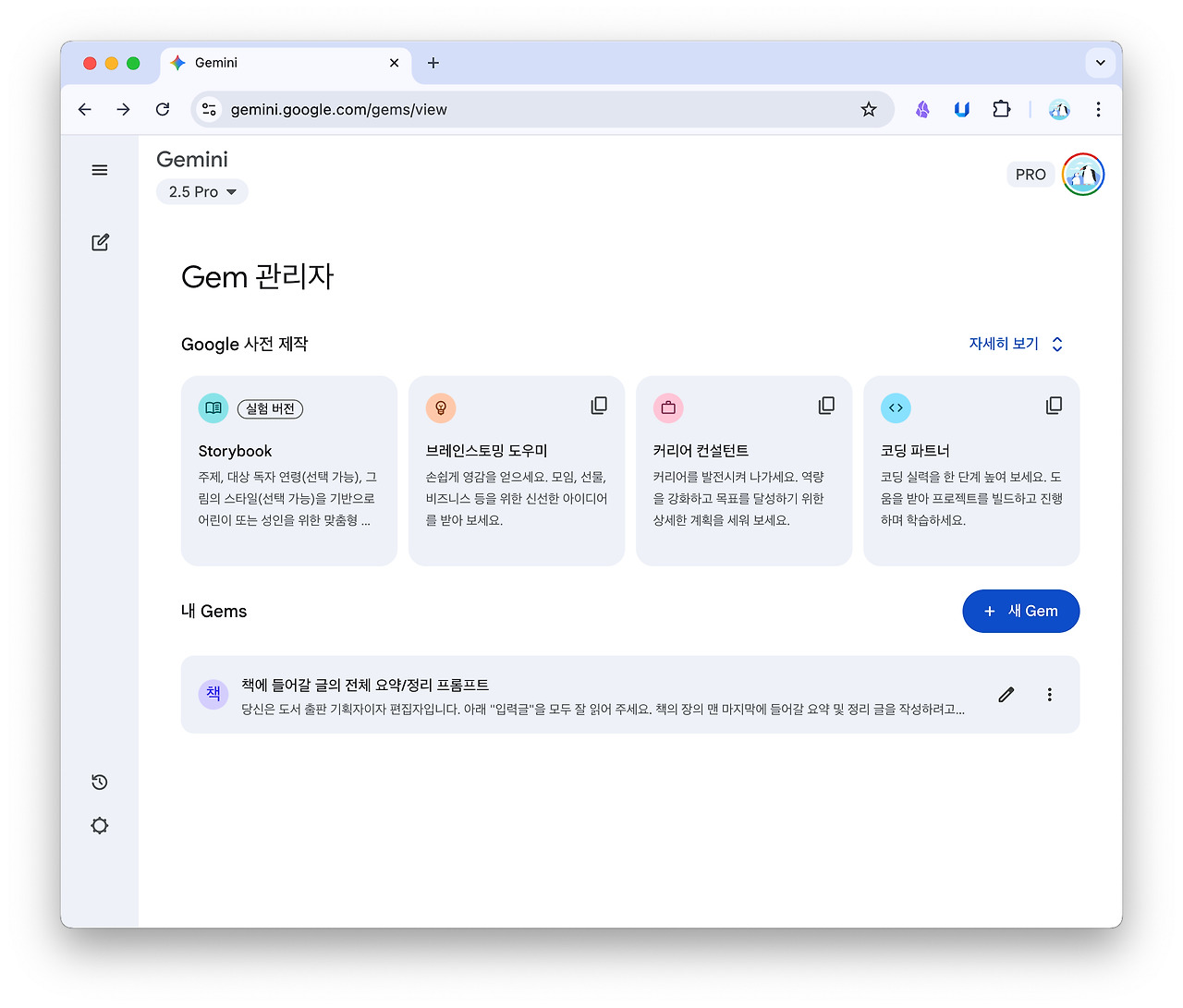Open settings gear icon in sidebar
Viewport: 1183px width, 1008px height.
pos(100,826)
